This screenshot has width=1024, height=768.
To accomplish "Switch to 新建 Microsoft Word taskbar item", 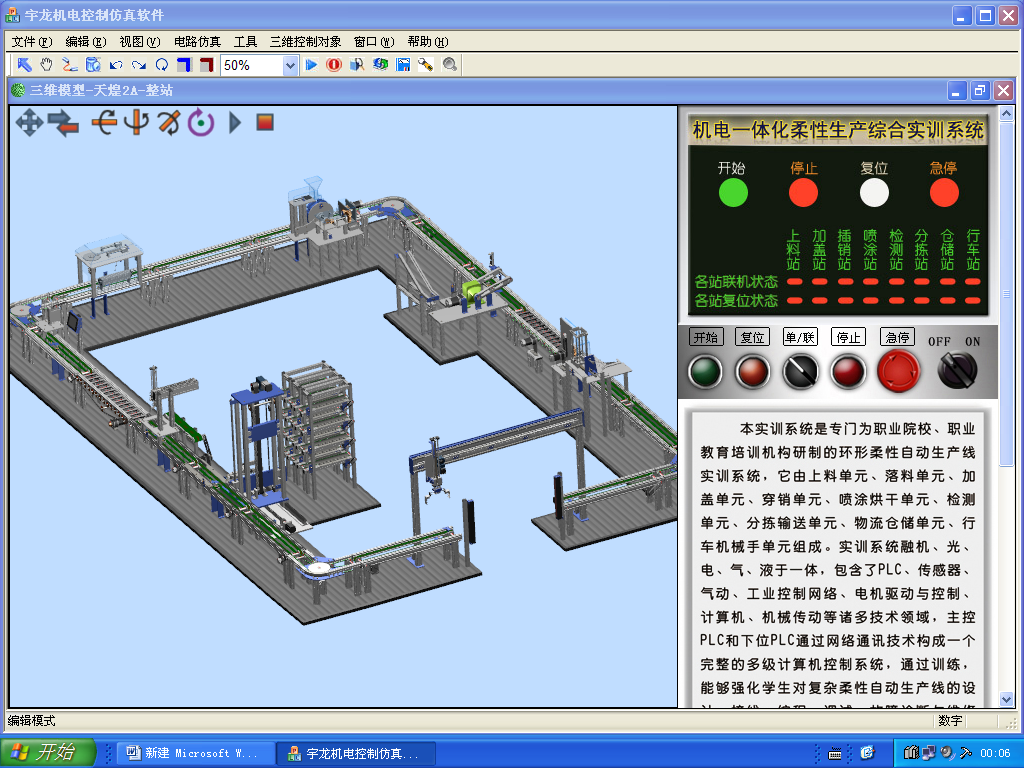I will (194, 753).
